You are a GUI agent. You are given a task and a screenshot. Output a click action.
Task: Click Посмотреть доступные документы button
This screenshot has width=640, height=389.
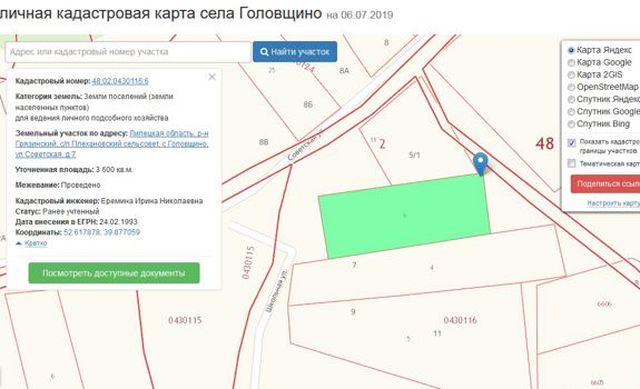[114, 273]
